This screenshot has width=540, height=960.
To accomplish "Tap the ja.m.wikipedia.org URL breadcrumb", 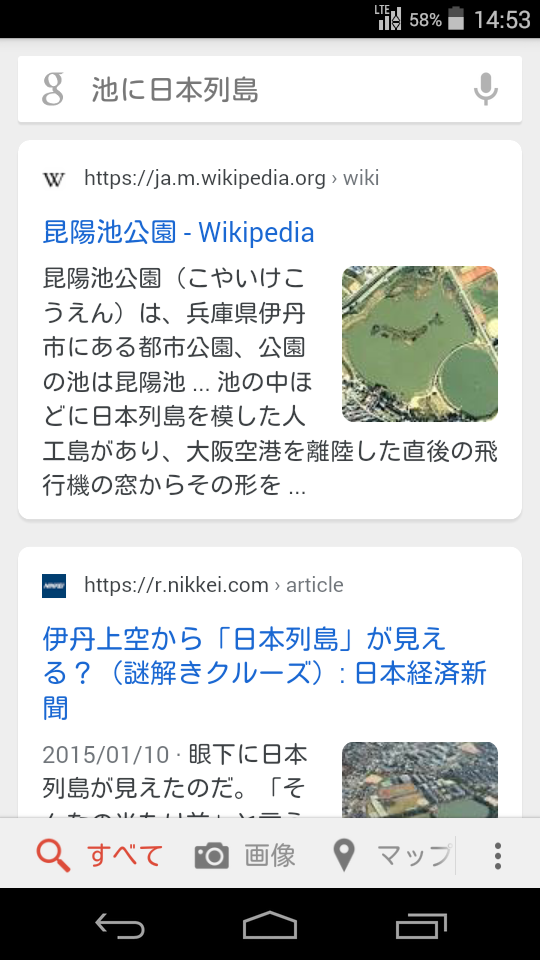I will [x=231, y=178].
